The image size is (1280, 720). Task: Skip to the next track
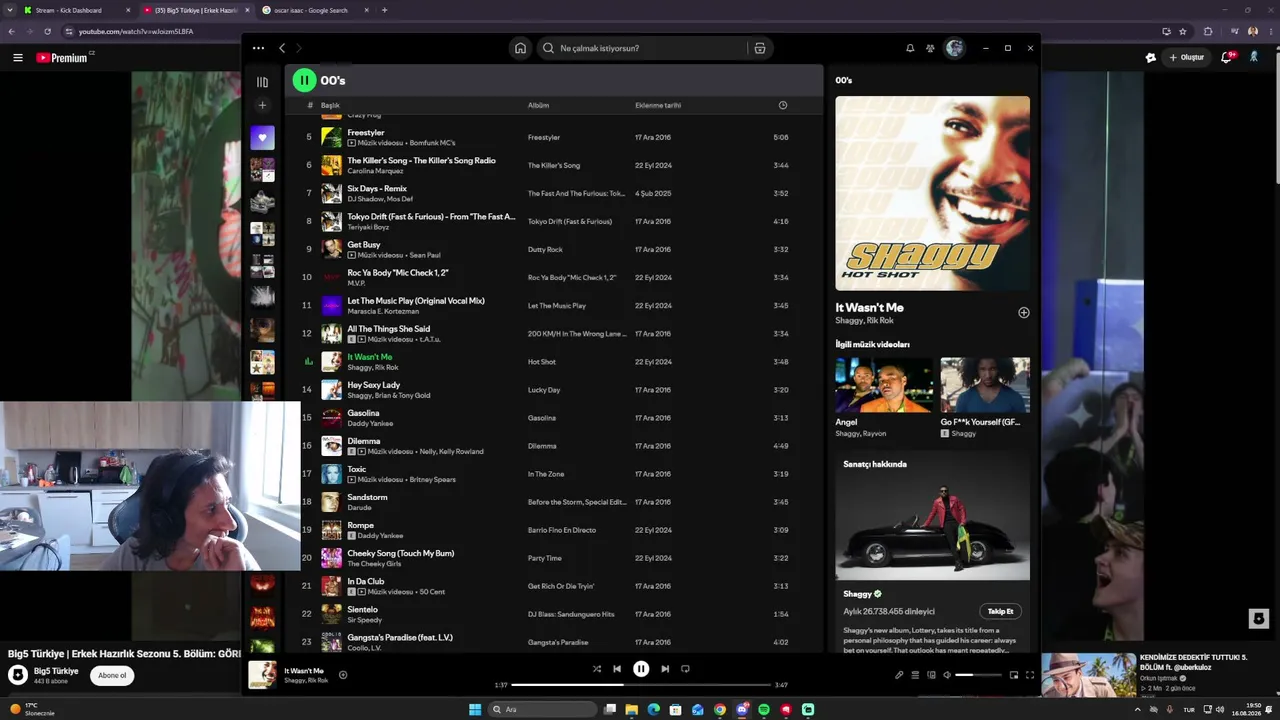[x=665, y=669]
